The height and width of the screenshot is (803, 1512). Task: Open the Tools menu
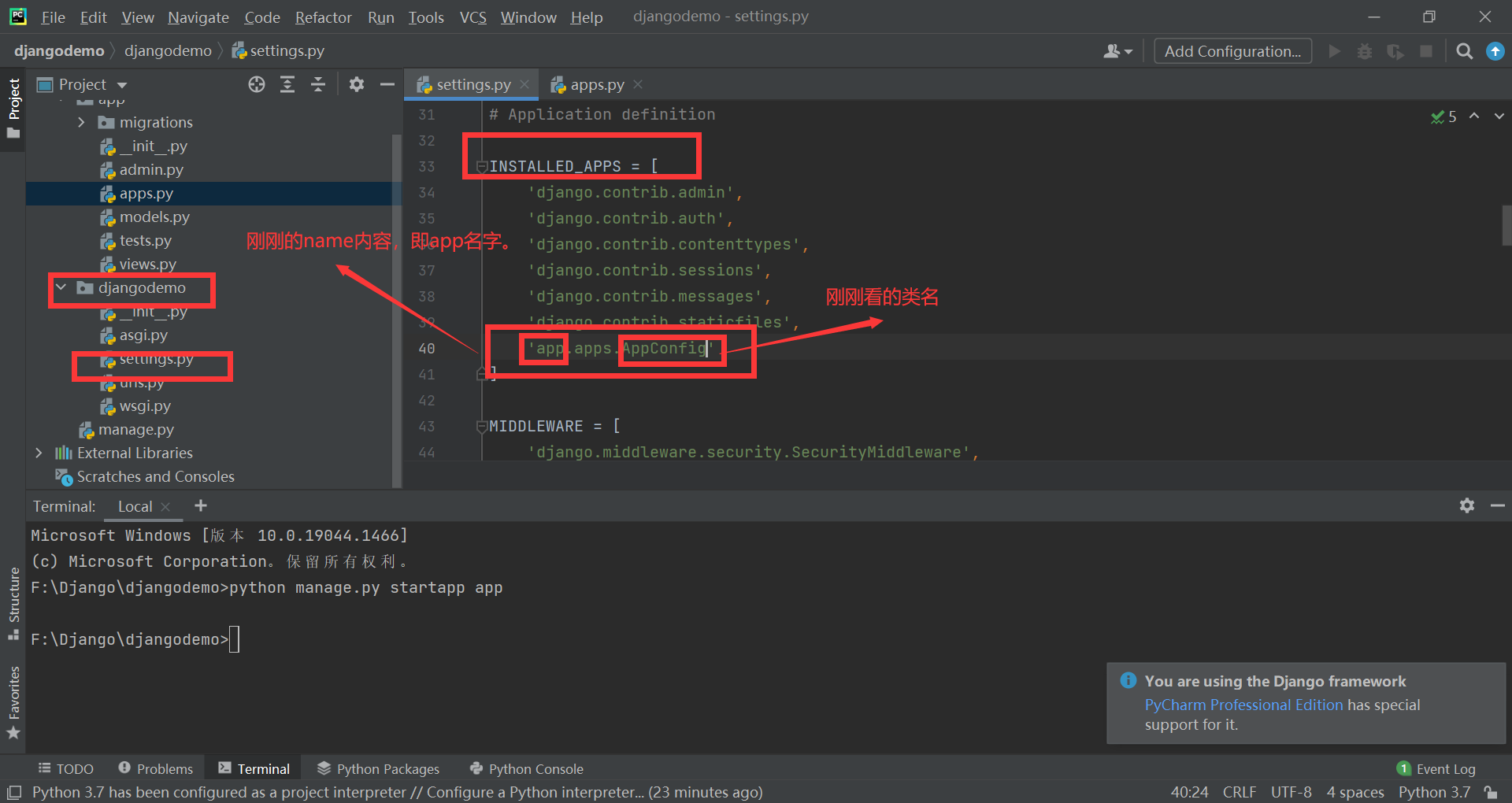tap(426, 17)
